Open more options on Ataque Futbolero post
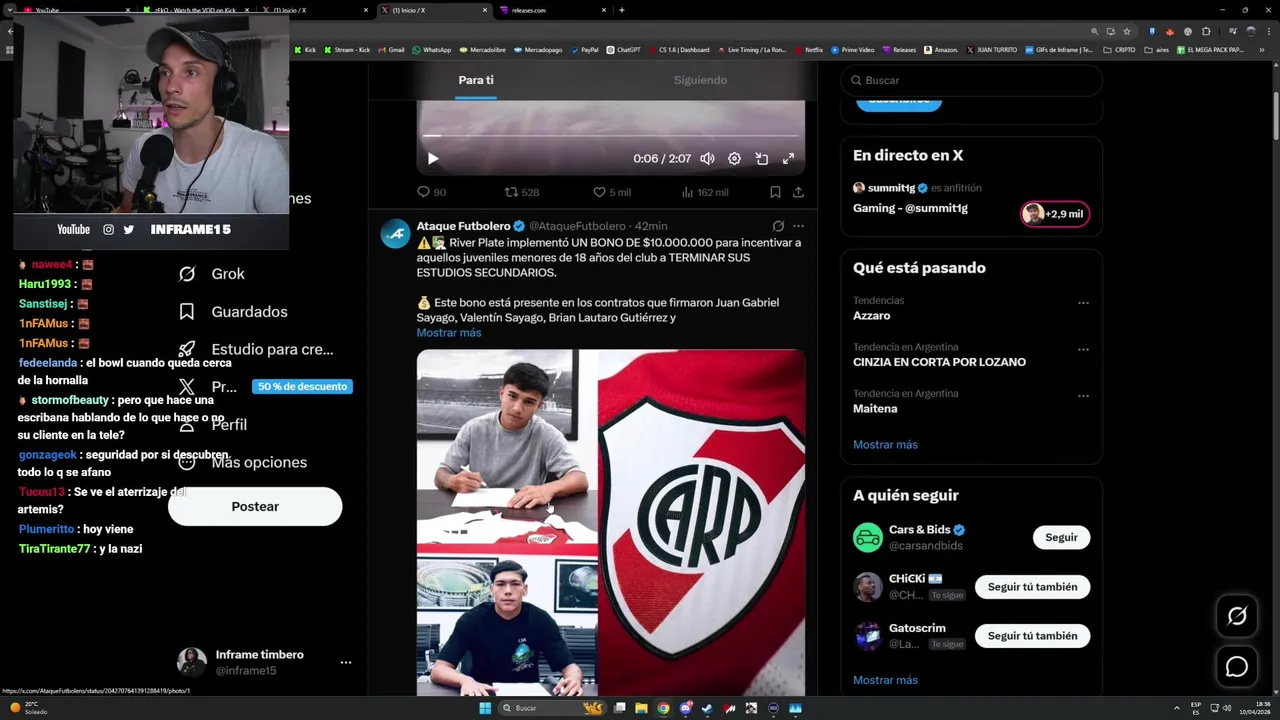Viewport: 1280px width, 720px height. tap(798, 226)
